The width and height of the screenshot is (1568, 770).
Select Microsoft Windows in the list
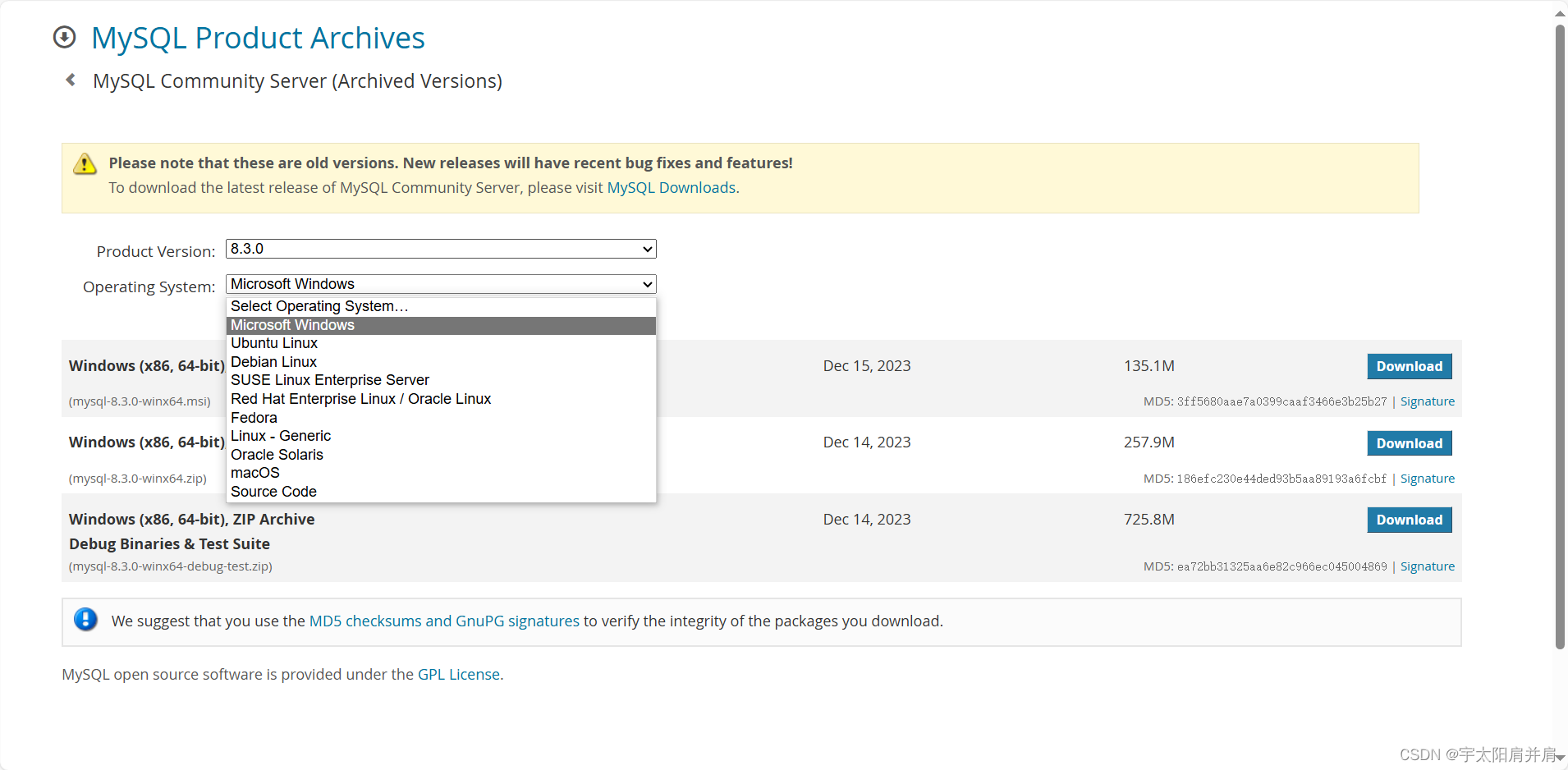click(x=441, y=325)
